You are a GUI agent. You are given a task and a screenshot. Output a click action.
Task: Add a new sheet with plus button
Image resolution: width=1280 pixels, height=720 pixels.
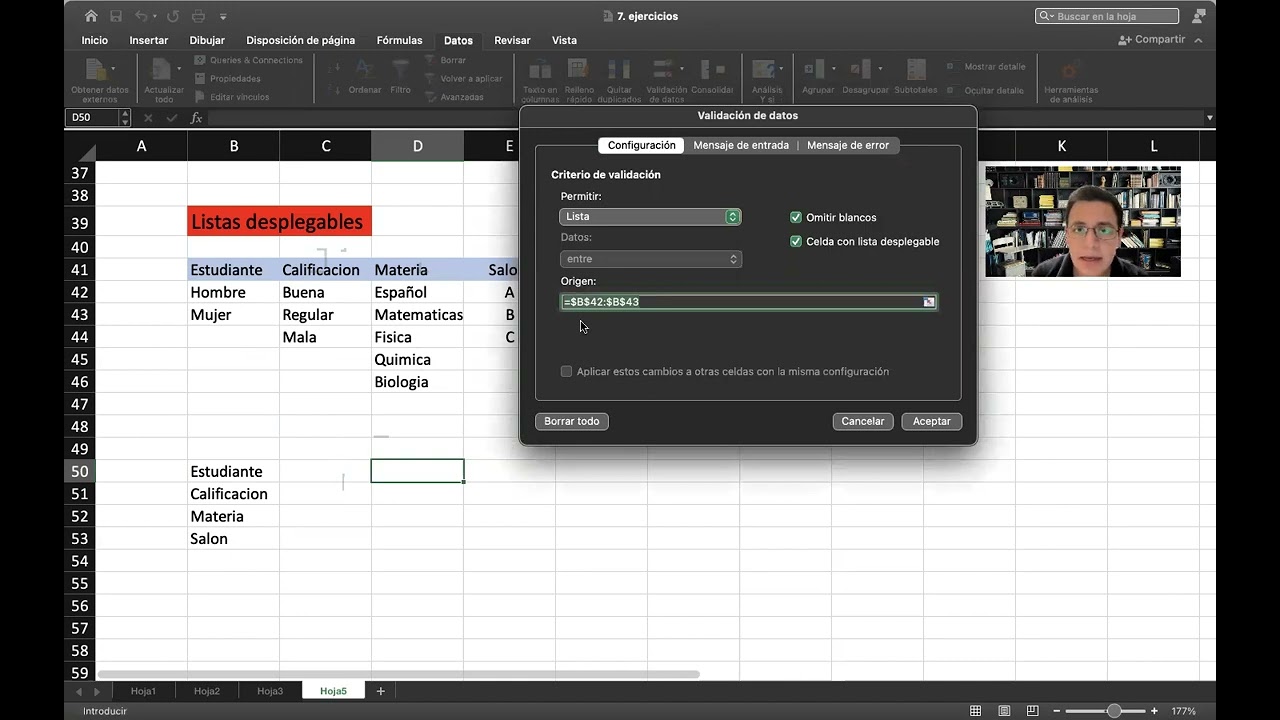point(380,691)
